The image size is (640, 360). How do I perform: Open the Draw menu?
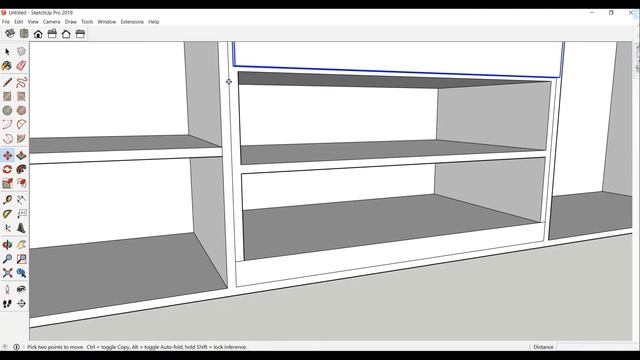click(71, 22)
